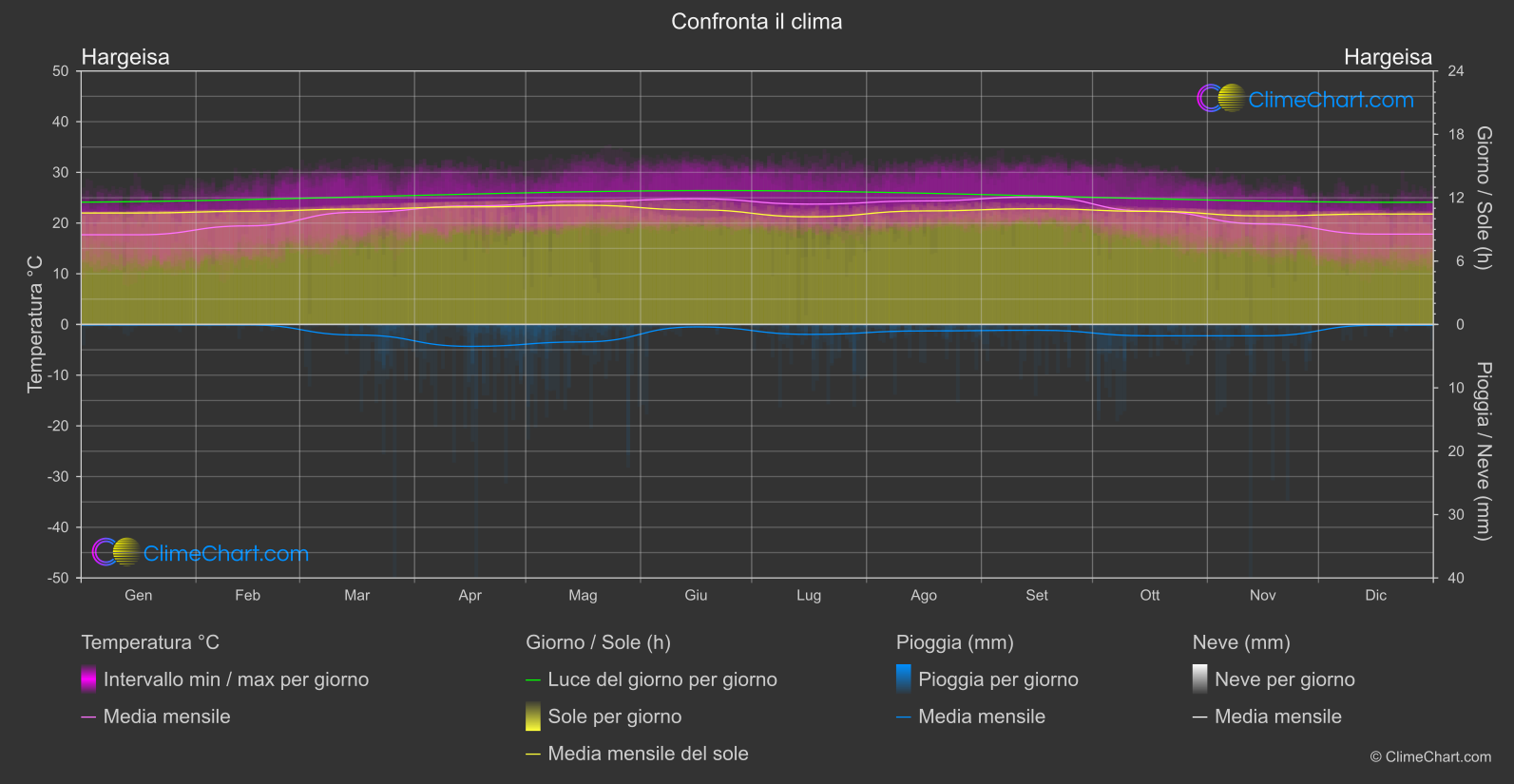The width and height of the screenshot is (1514, 784).
Task: Click the 'Pioggia (mm)' legend heading
Action: [955, 642]
